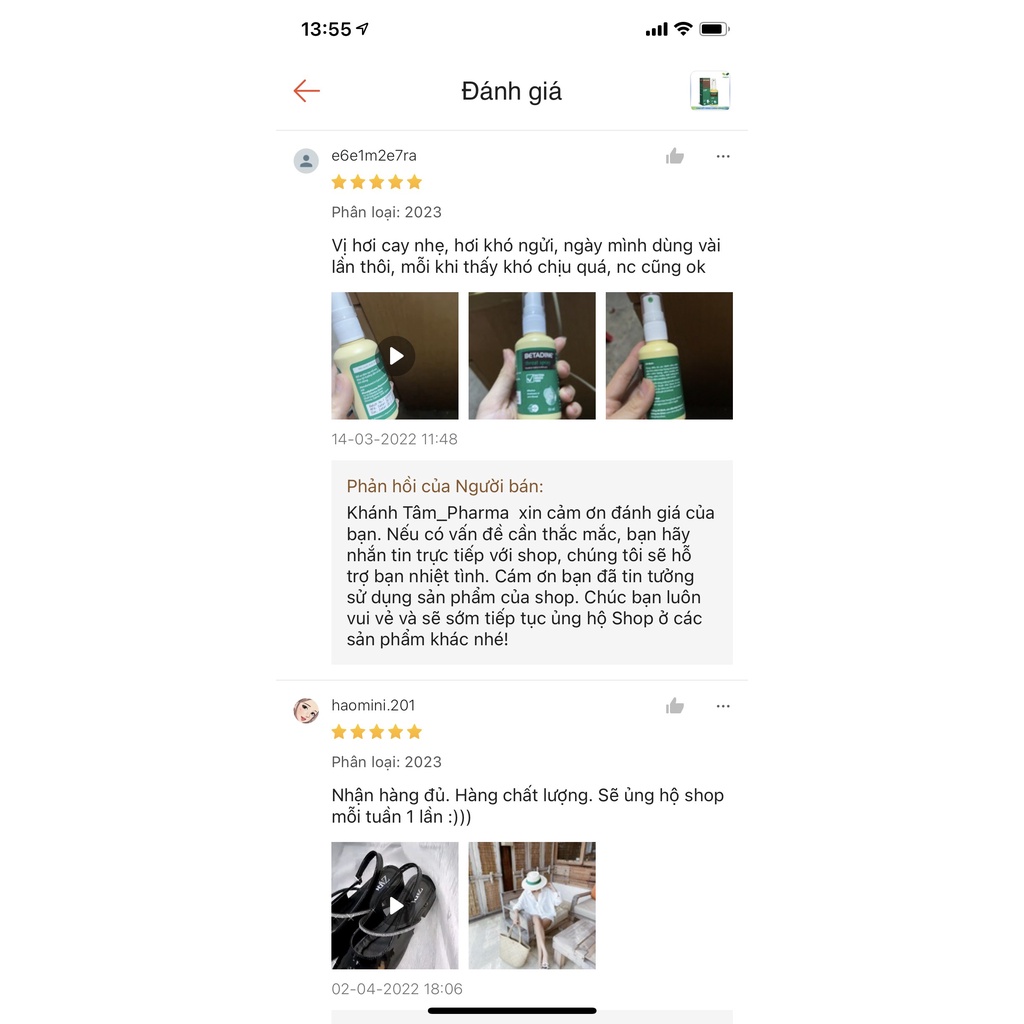Image resolution: width=1024 pixels, height=1024 pixels.
Task: Tap e6e1m2e7ra's default avatar
Action: point(306,161)
